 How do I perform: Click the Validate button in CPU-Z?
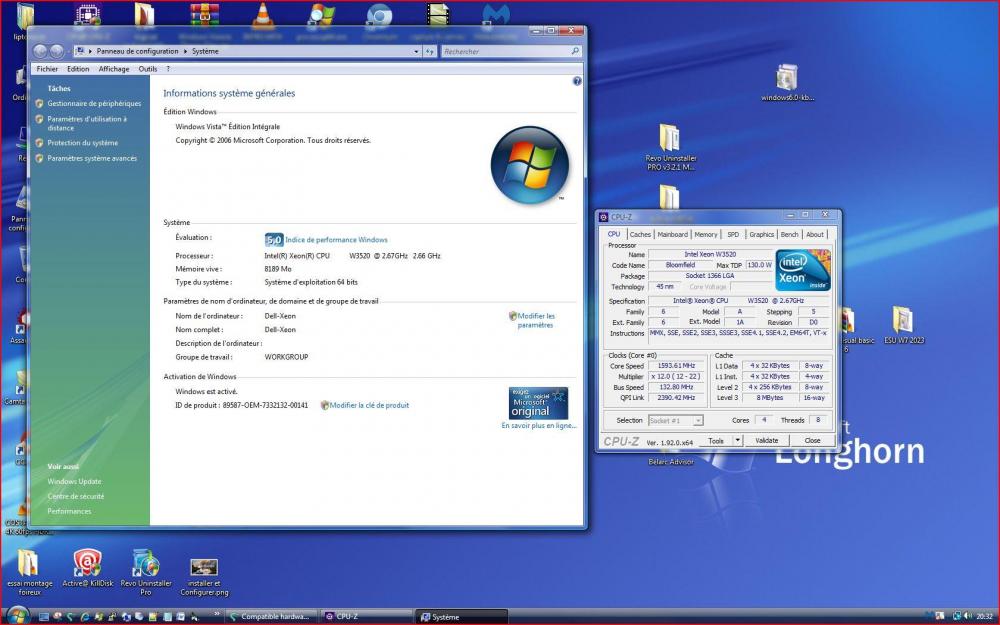766,440
